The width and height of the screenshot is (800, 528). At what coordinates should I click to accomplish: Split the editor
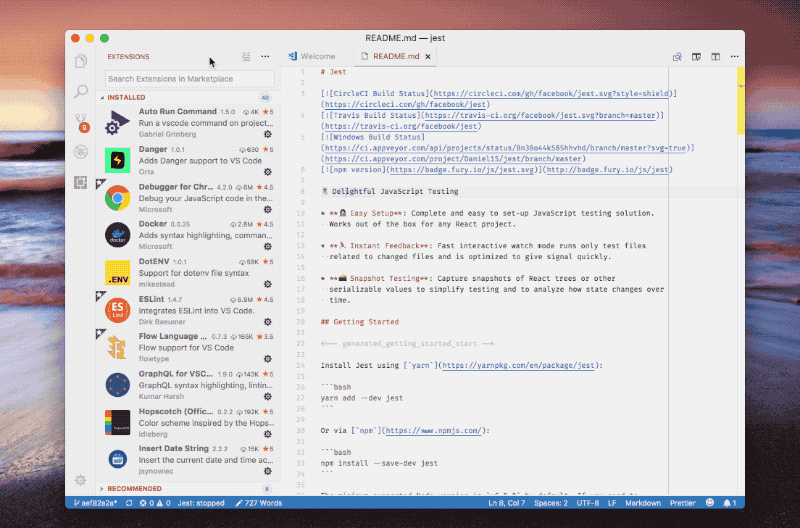[716, 57]
